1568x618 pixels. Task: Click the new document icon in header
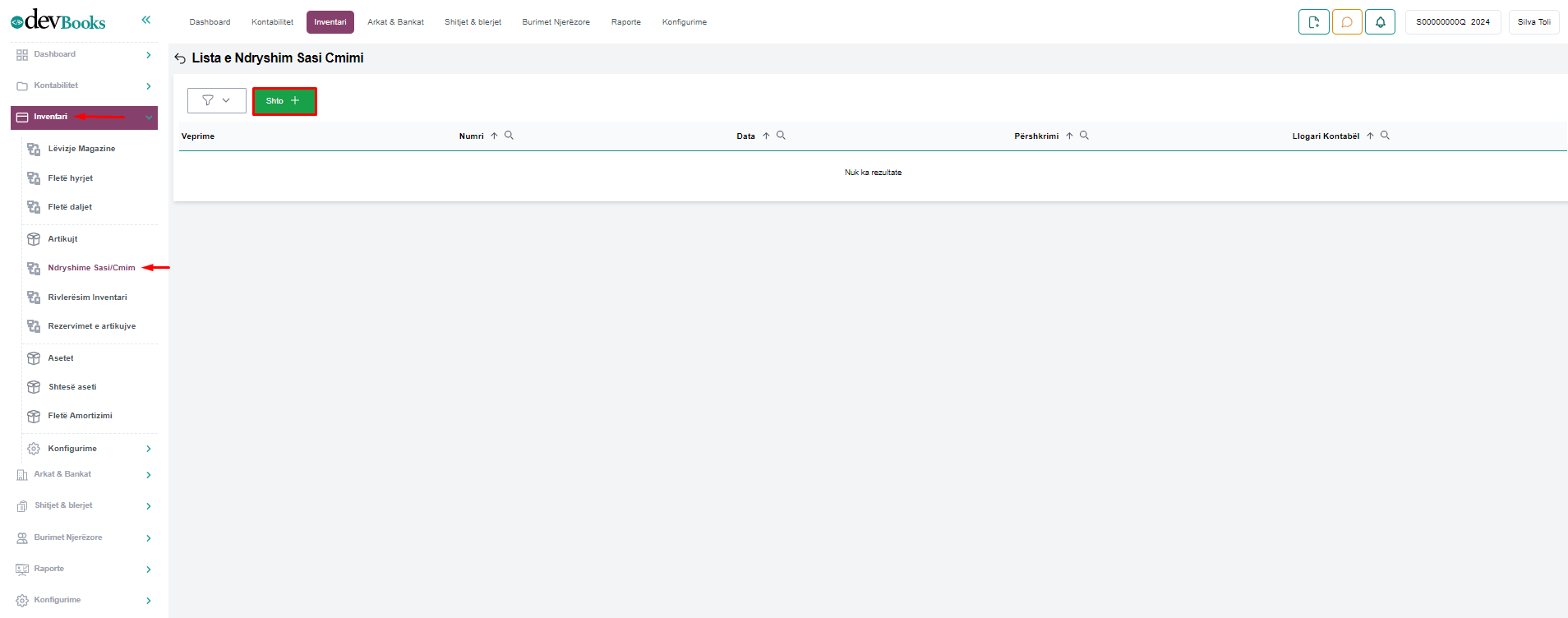1313,22
